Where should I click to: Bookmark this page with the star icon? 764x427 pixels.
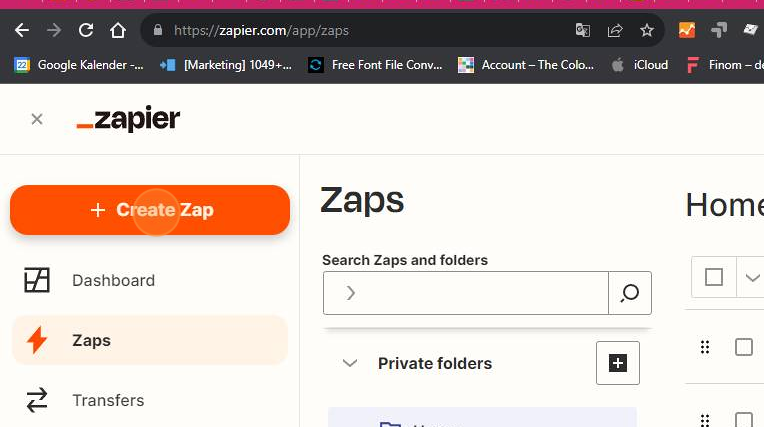coord(647,30)
